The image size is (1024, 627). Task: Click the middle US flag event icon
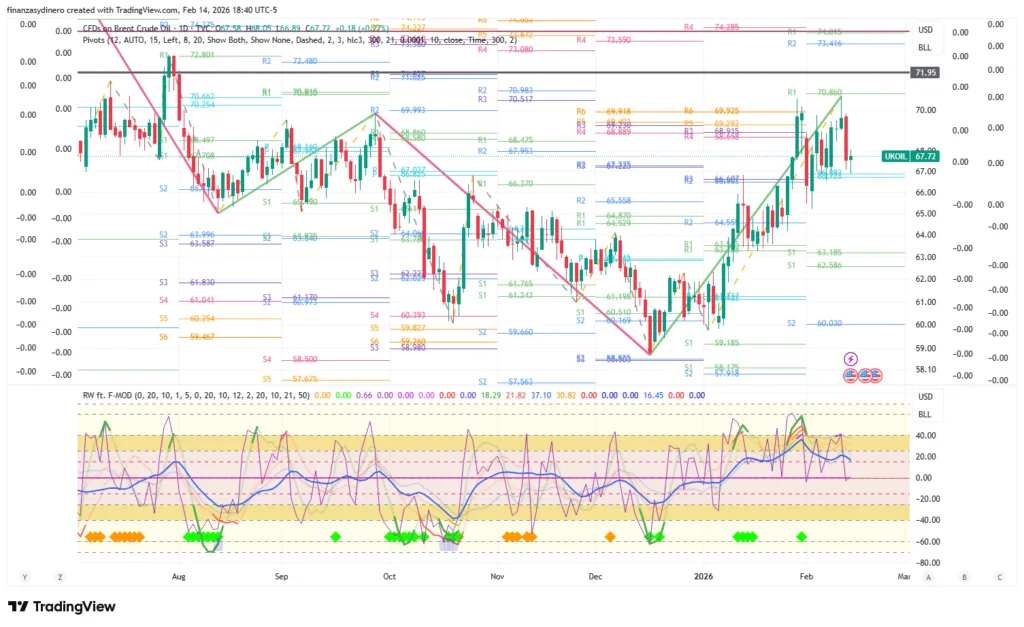[x=863, y=375]
